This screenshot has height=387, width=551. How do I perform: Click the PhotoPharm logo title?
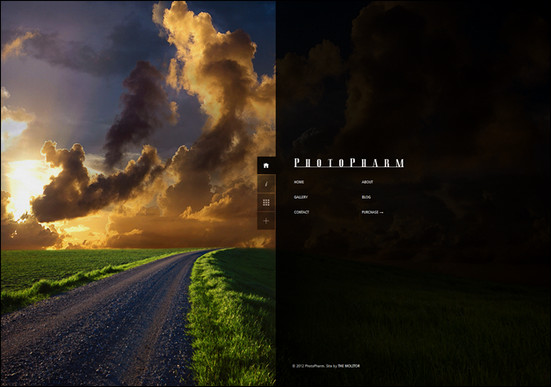pos(349,163)
